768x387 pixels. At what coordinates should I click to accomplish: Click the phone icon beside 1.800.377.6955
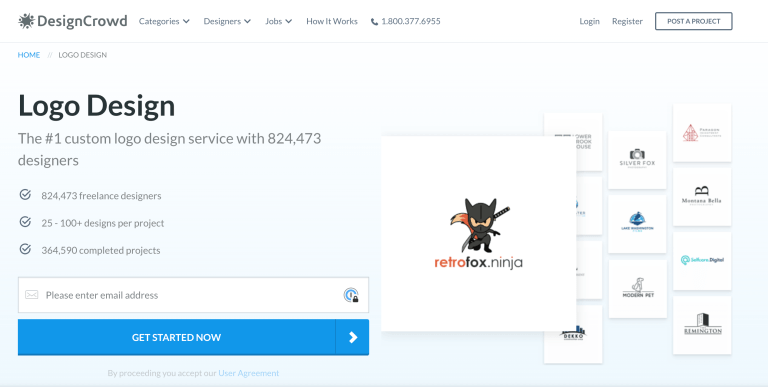coord(375,22)
